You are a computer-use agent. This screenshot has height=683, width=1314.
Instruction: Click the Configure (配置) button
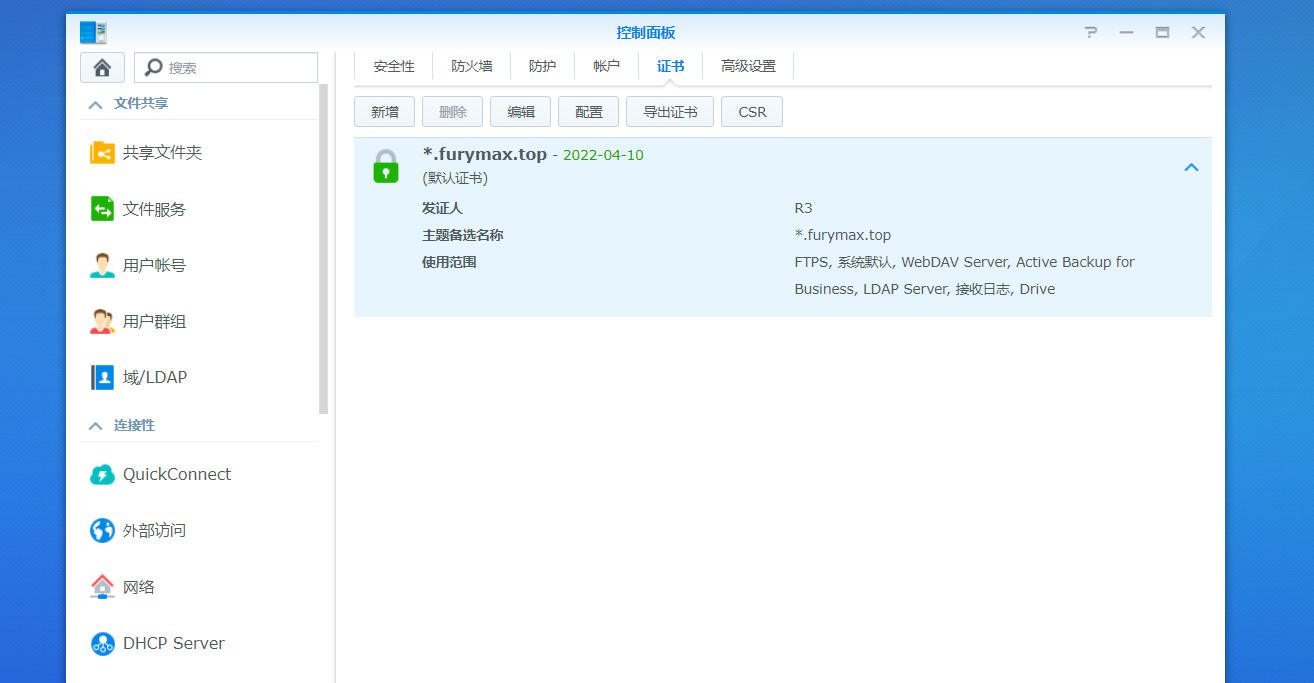589,112
